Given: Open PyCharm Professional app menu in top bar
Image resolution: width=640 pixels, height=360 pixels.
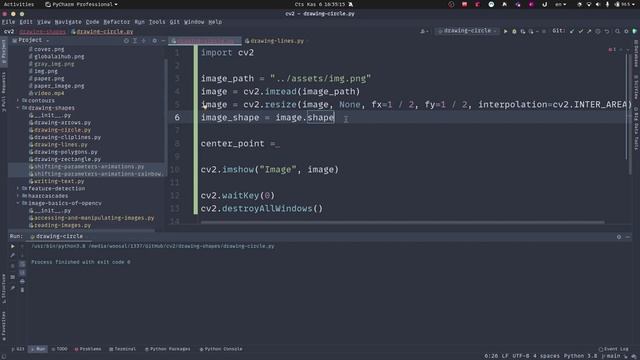Looking at the screenshot, I should coord(82,4).
